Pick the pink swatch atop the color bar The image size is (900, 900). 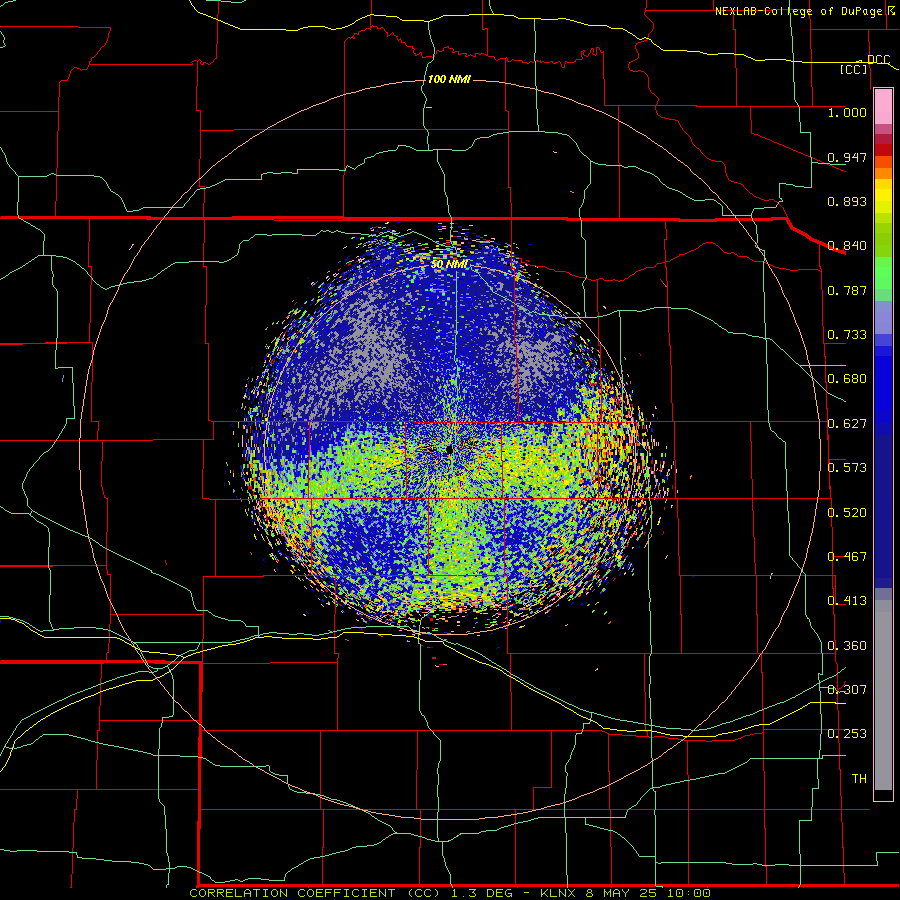883,106
